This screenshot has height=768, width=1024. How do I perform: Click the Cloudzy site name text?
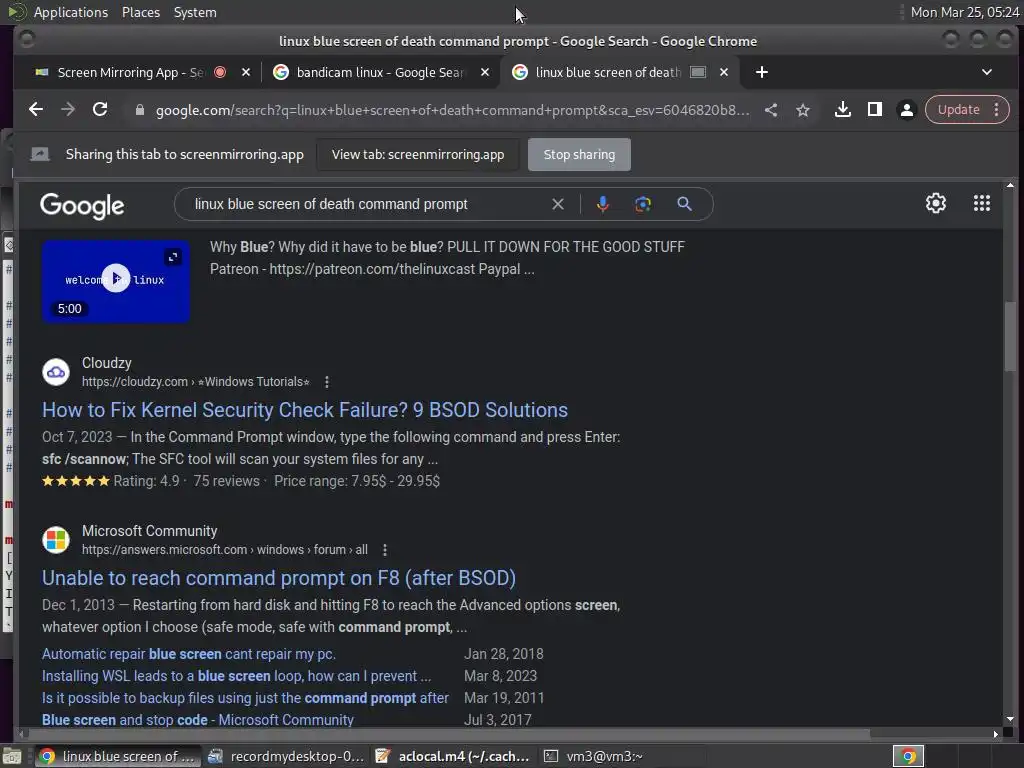pyautogui.click(x=106, y=362)
